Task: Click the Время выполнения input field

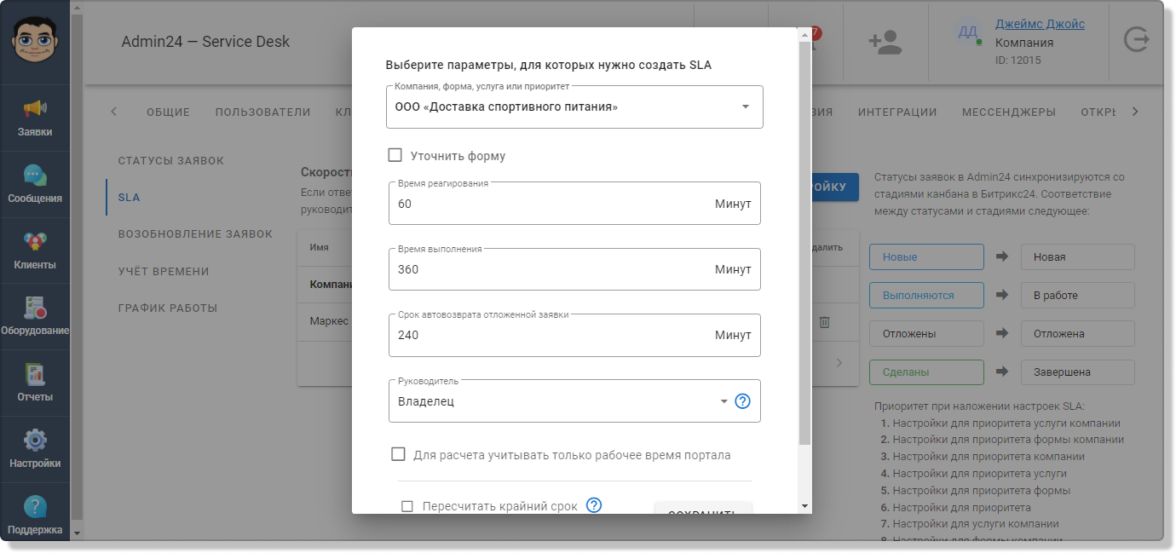Action: pyautogui.click(x=574, y=269)
